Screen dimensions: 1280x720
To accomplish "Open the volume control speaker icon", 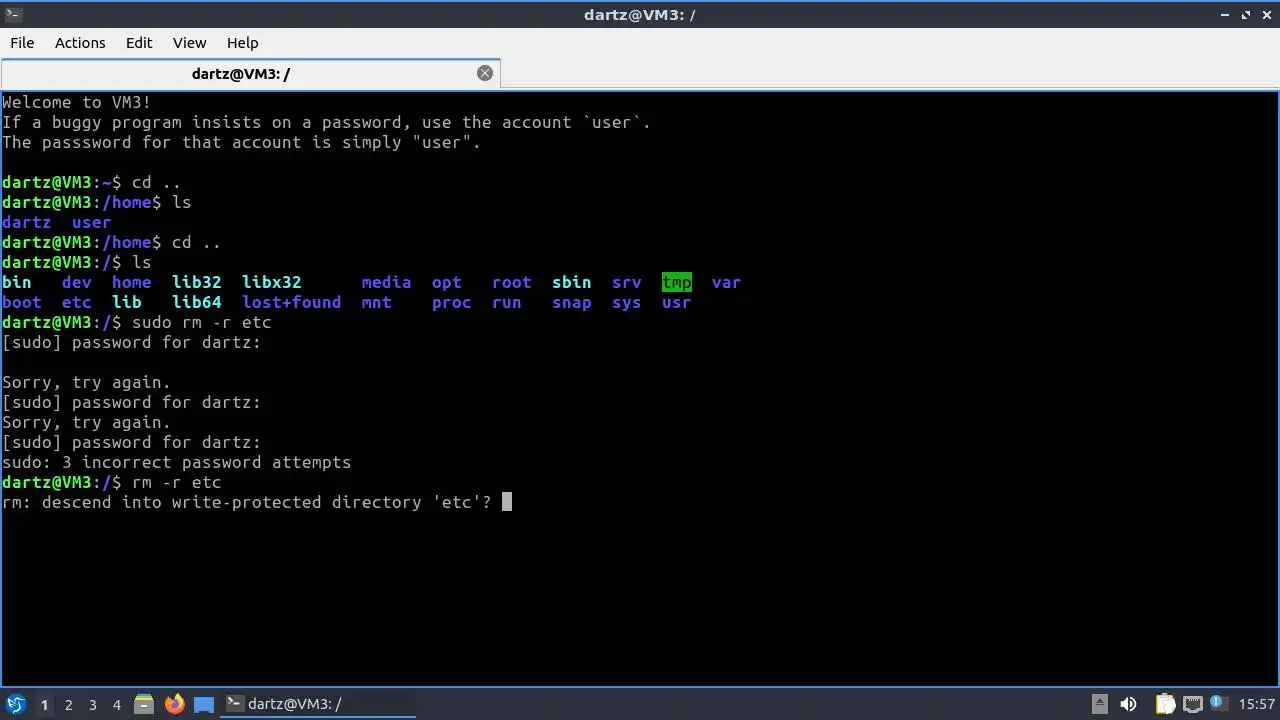I will pyautogui.click(x=1129, y=704).
